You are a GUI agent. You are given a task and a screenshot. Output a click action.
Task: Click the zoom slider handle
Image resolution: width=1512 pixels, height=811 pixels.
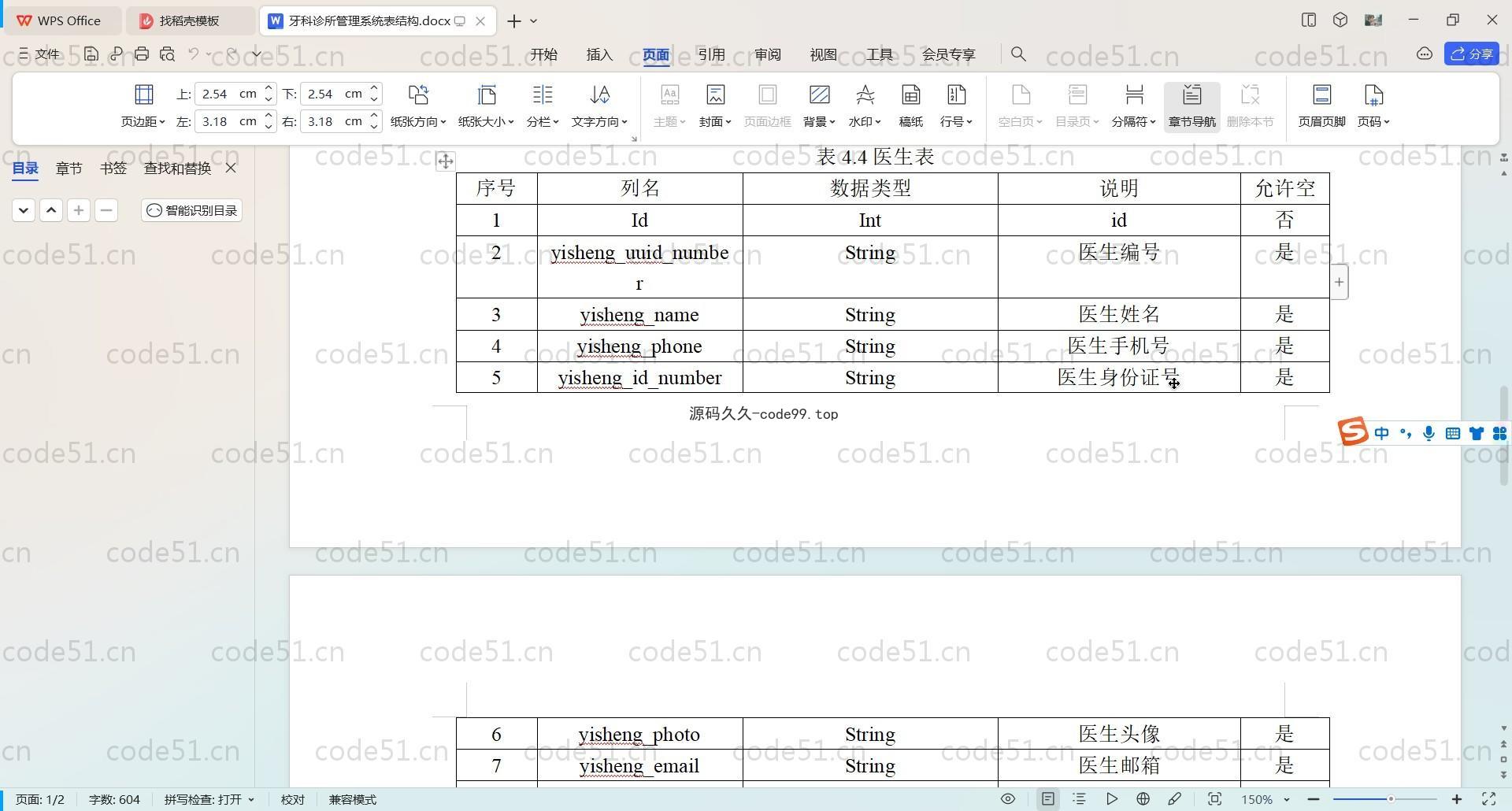1392,799
